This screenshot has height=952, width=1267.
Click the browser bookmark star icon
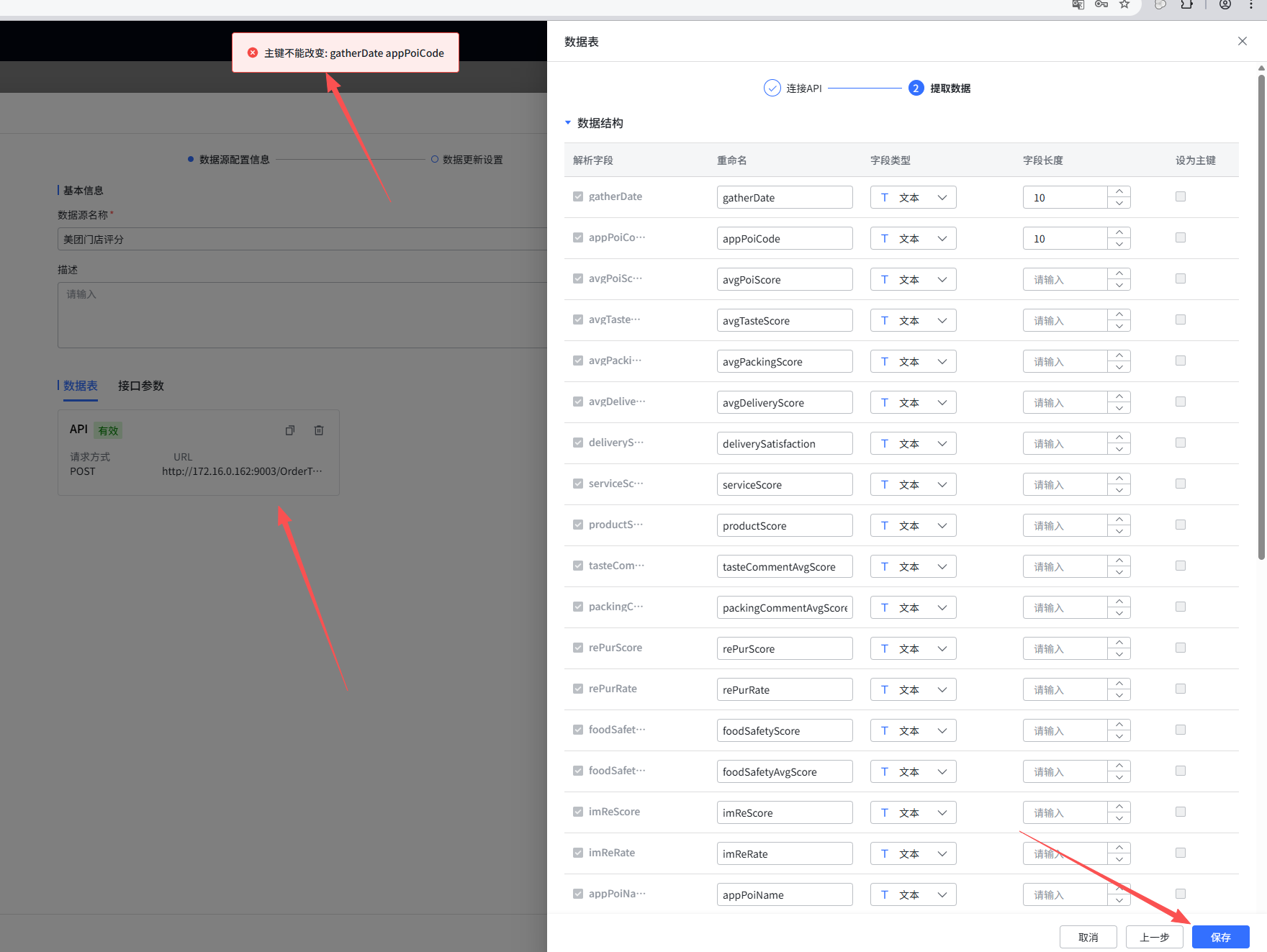coord(1124,5)
